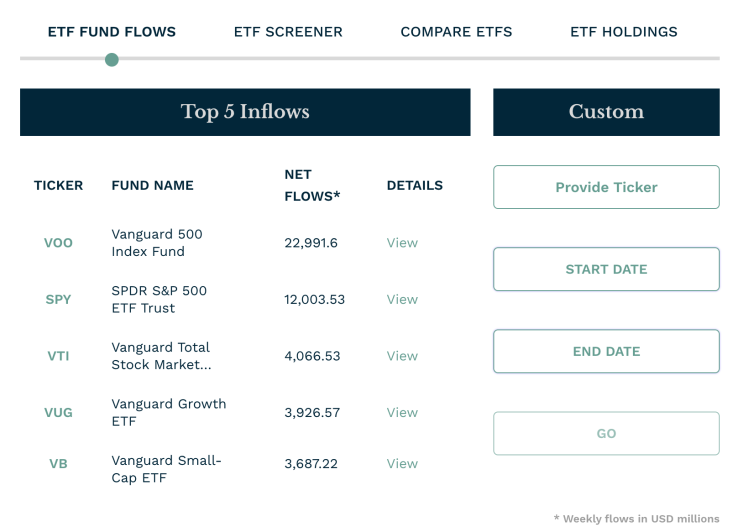
Task: Open the ETF Screener tab
Action: (288, 32)
